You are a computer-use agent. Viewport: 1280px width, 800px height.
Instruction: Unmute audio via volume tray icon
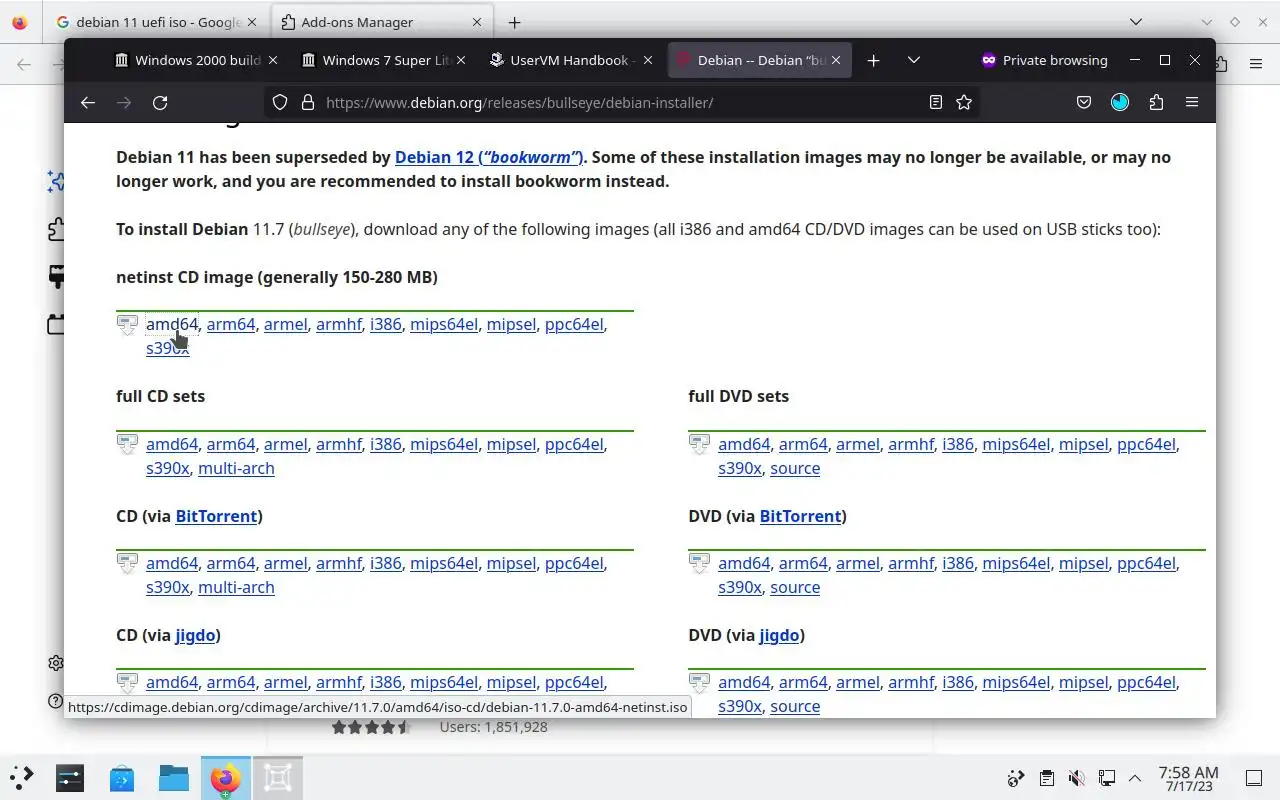(1076, 778)
